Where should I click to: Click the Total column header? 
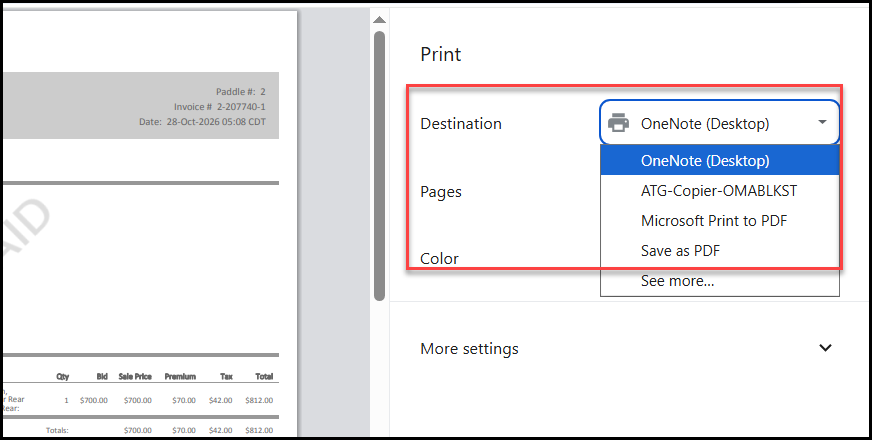click(264, 377)
